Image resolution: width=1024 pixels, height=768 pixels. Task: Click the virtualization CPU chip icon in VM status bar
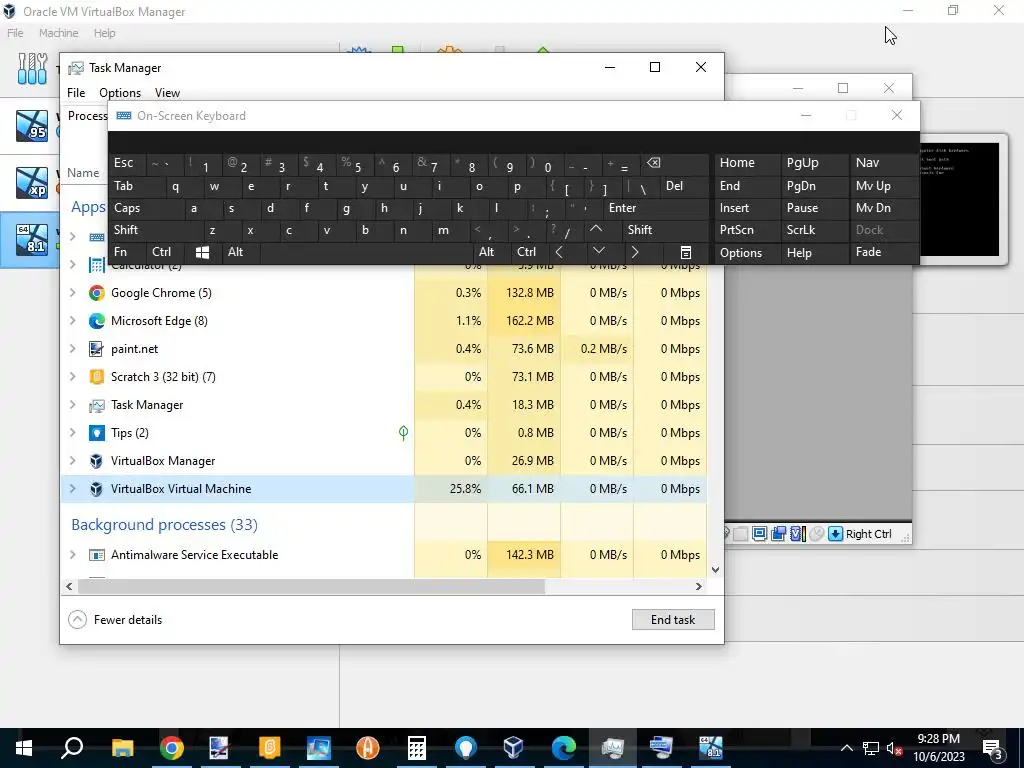click(x=797, y=534)
